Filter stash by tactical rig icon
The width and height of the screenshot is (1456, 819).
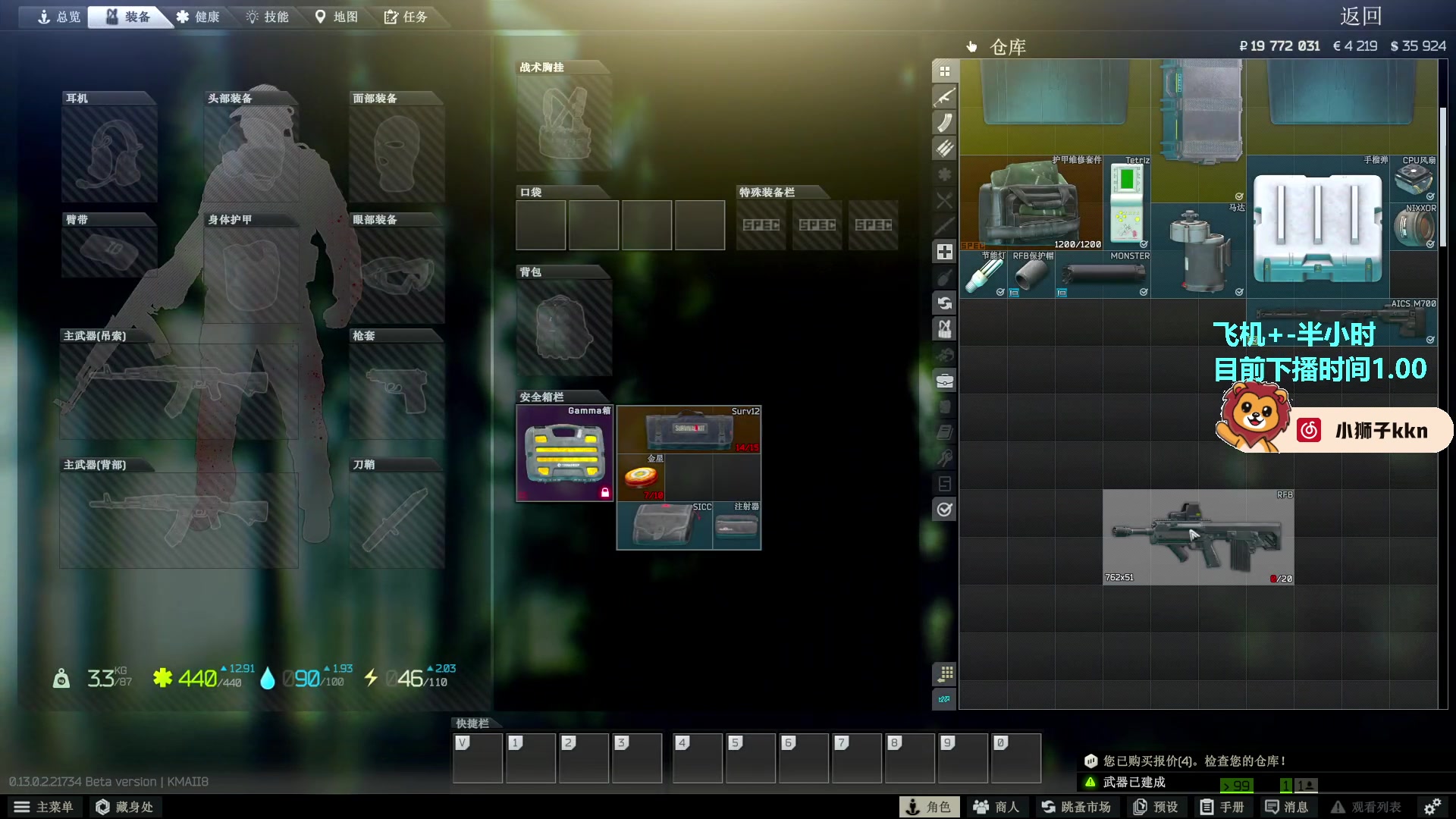tap(944, 329)
